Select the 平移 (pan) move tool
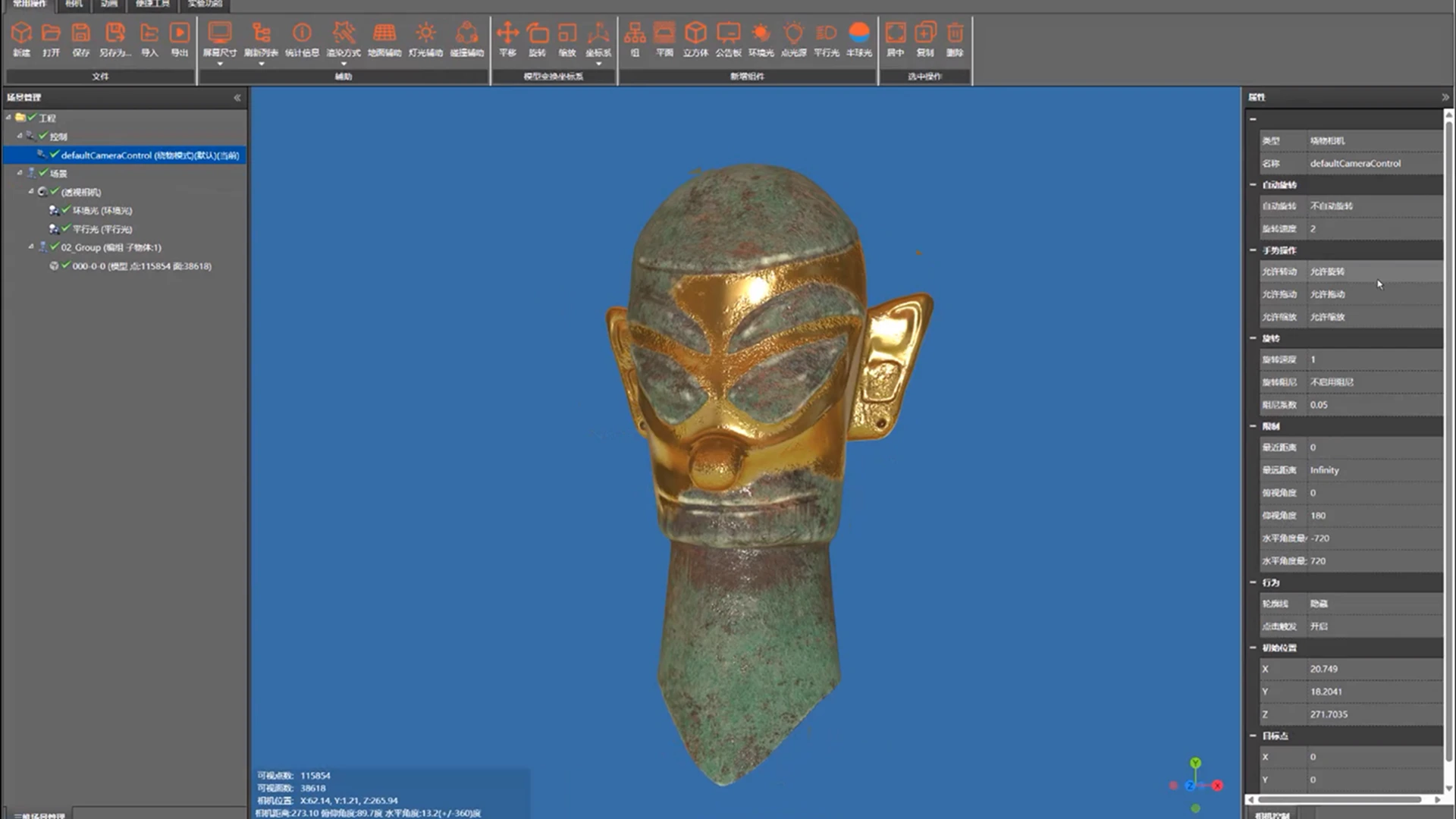 click(x=507, y=39)
